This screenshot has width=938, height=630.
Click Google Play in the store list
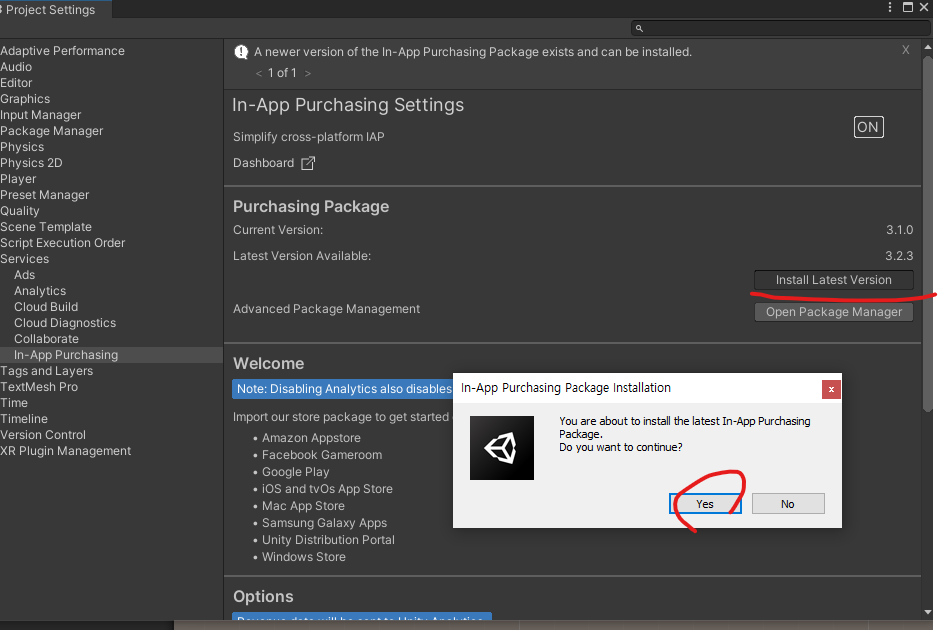[296, 472]
